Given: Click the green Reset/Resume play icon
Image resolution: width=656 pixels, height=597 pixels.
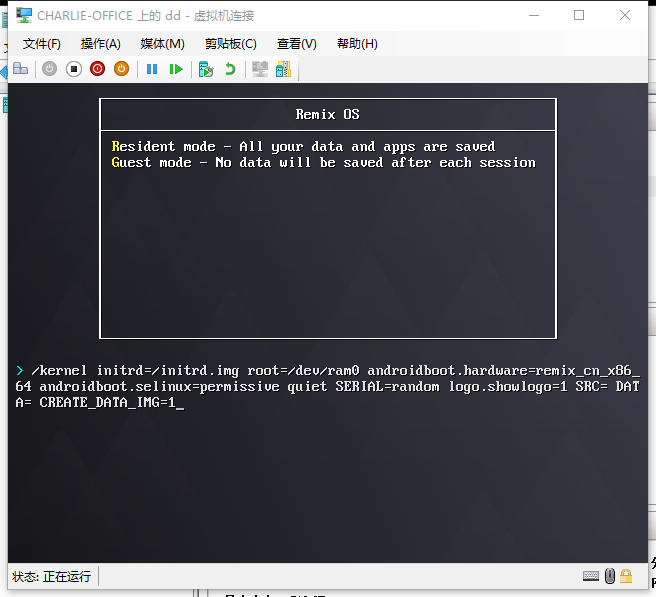Looking at the screenshot, I should click(176, 69).
